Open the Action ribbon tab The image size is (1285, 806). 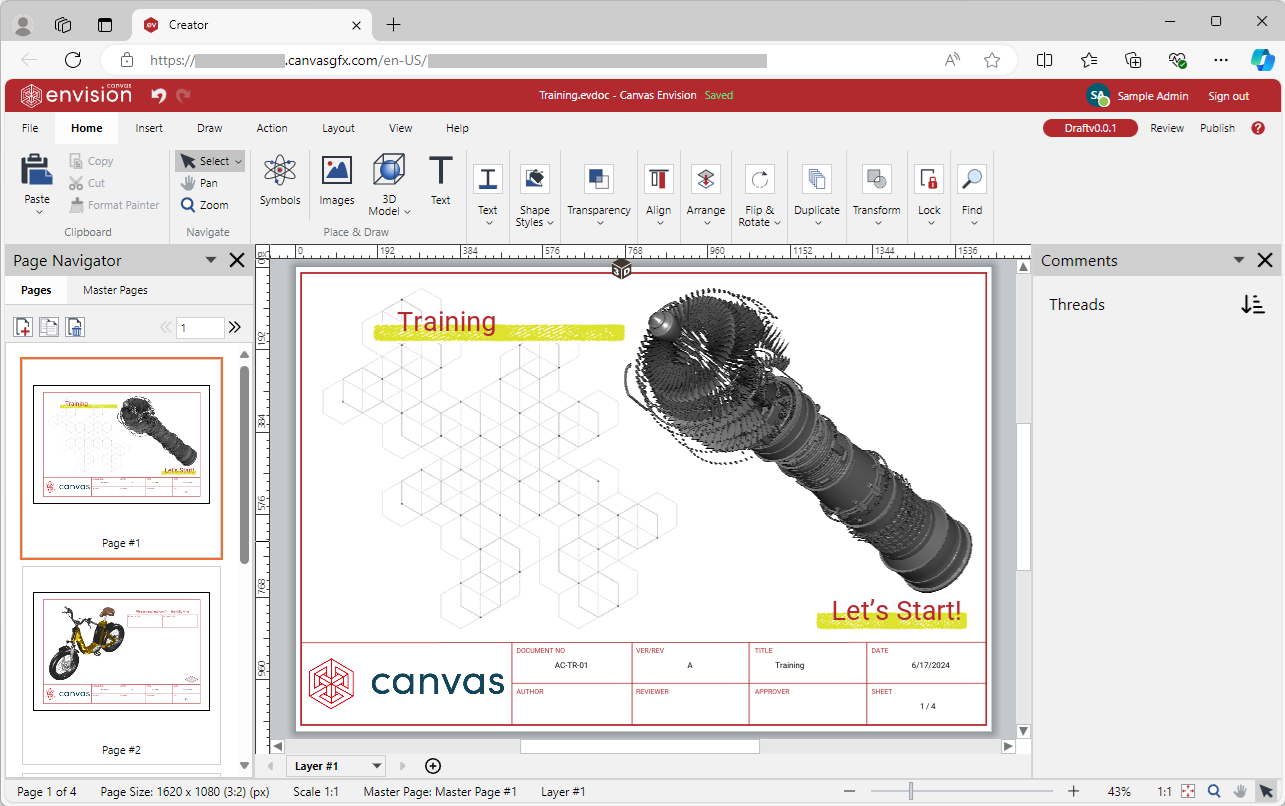coord(272,128)
